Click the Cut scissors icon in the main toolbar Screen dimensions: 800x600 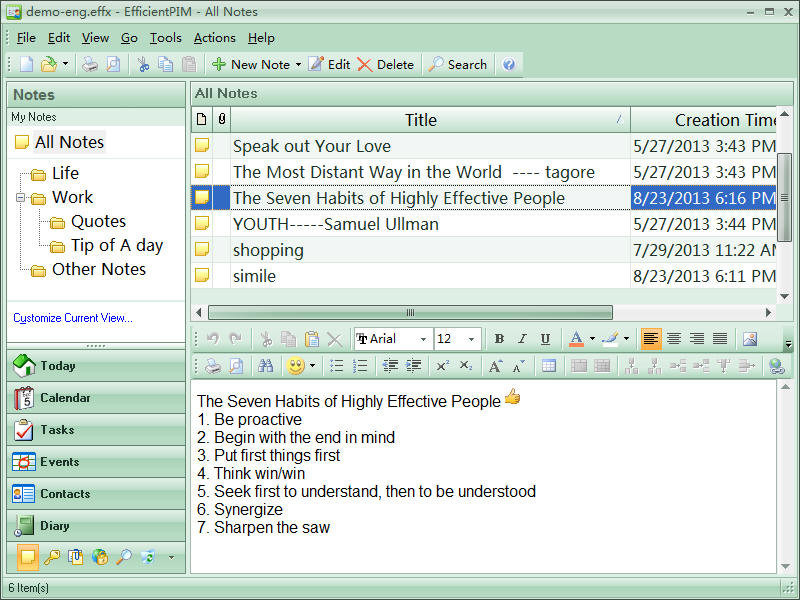point(143,64)
